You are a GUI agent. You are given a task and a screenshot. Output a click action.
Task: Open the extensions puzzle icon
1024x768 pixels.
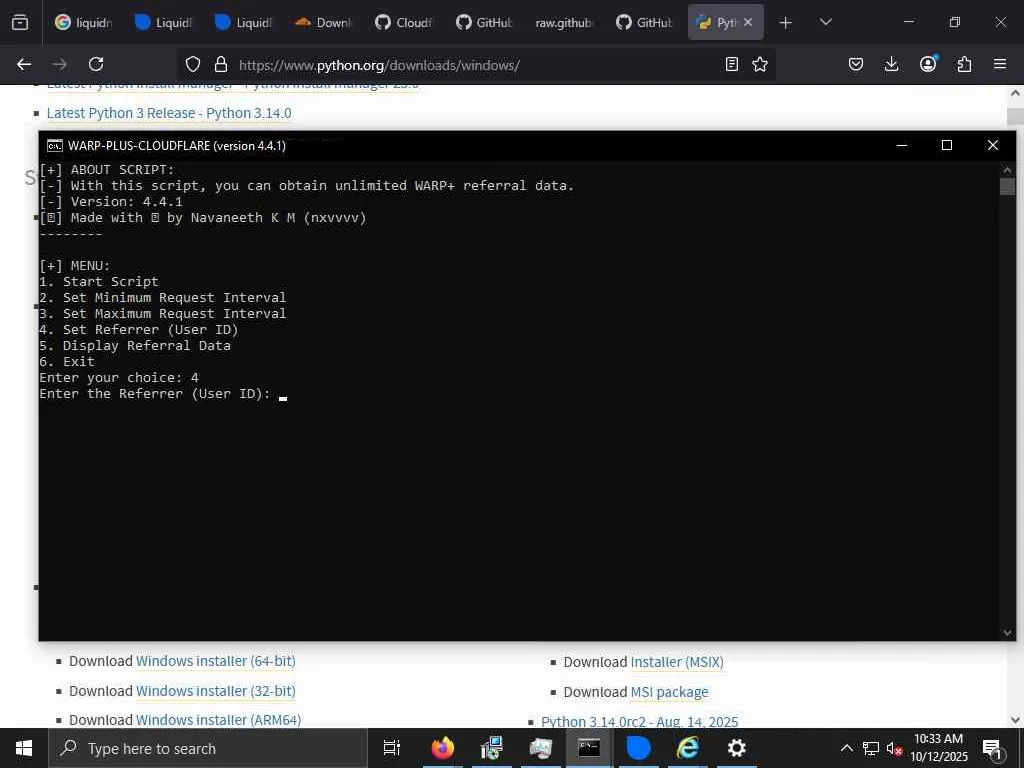pos(964,64)
